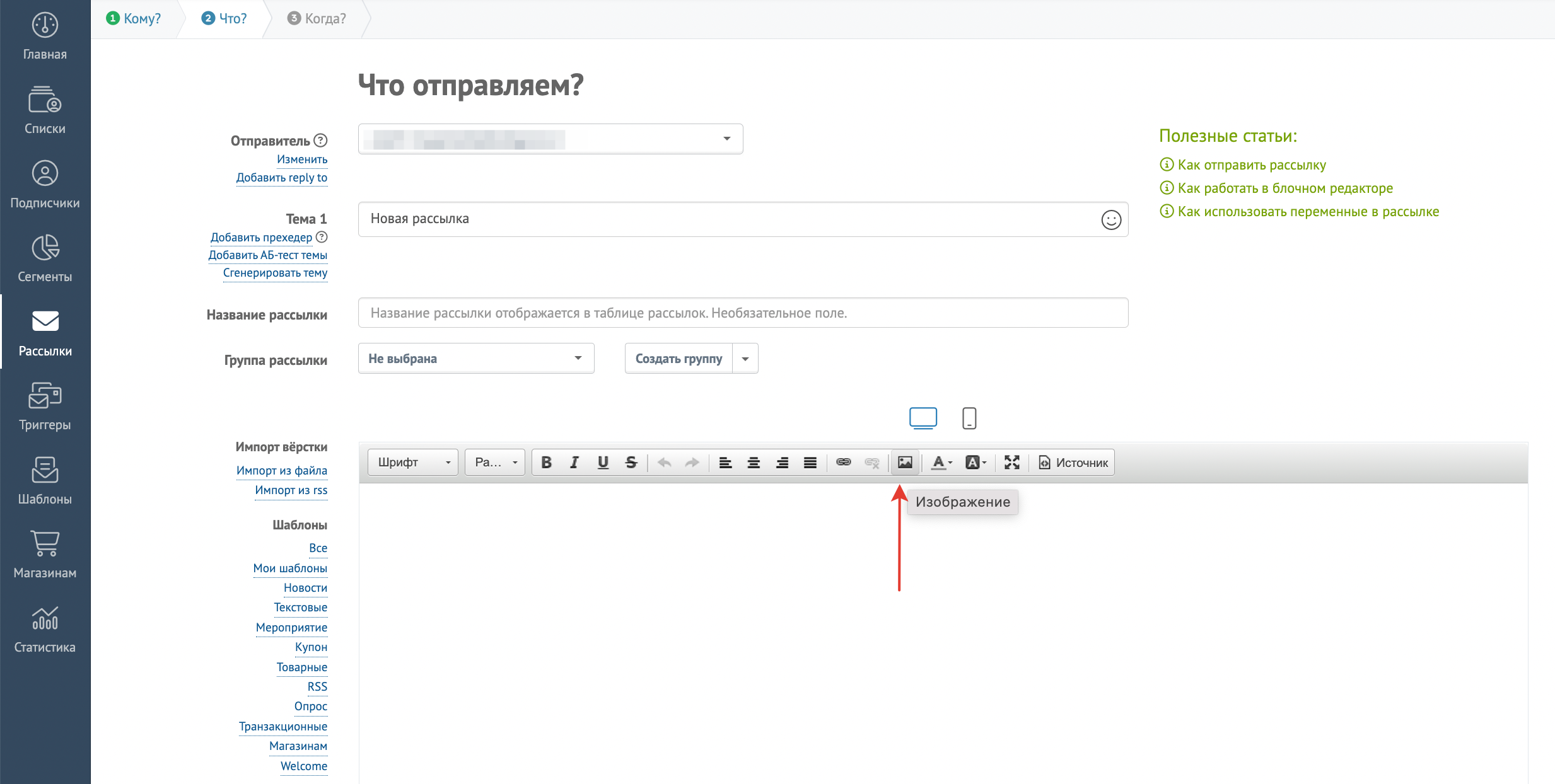1555x784 pixels.
Task: Open Магазинам in the sidebar
Action: tap(45, 555)
